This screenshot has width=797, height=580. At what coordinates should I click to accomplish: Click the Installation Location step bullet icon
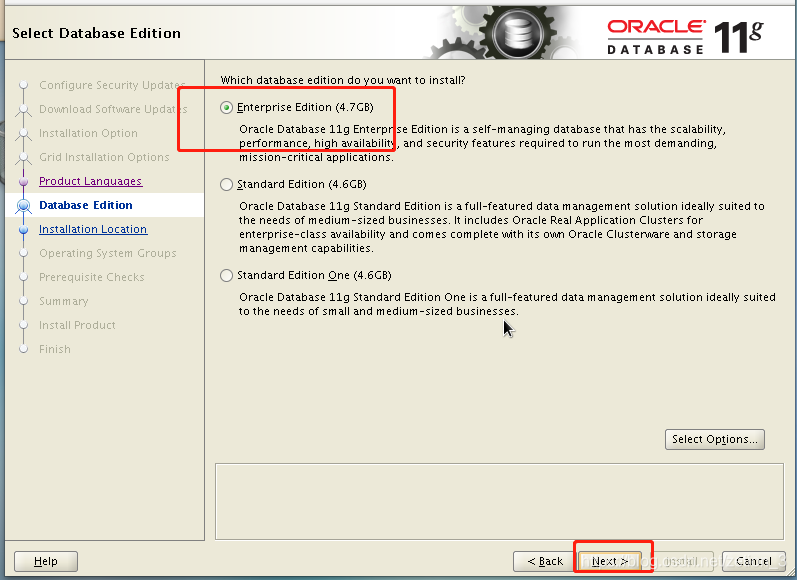[x=23, y=230]
